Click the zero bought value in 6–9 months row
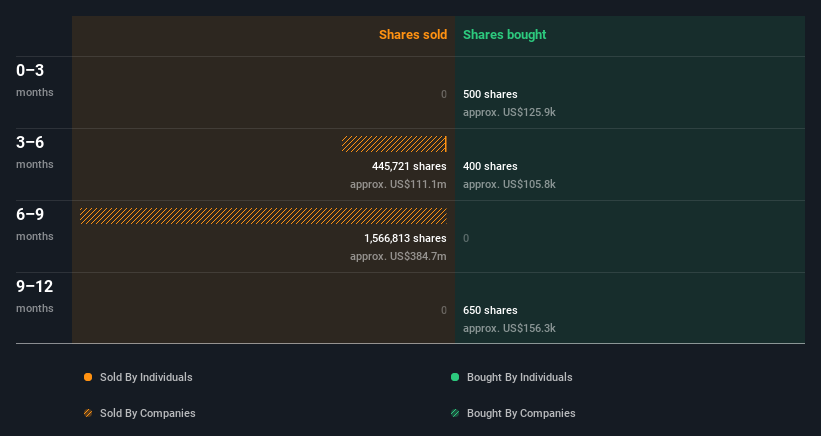 tap(466, 238)
